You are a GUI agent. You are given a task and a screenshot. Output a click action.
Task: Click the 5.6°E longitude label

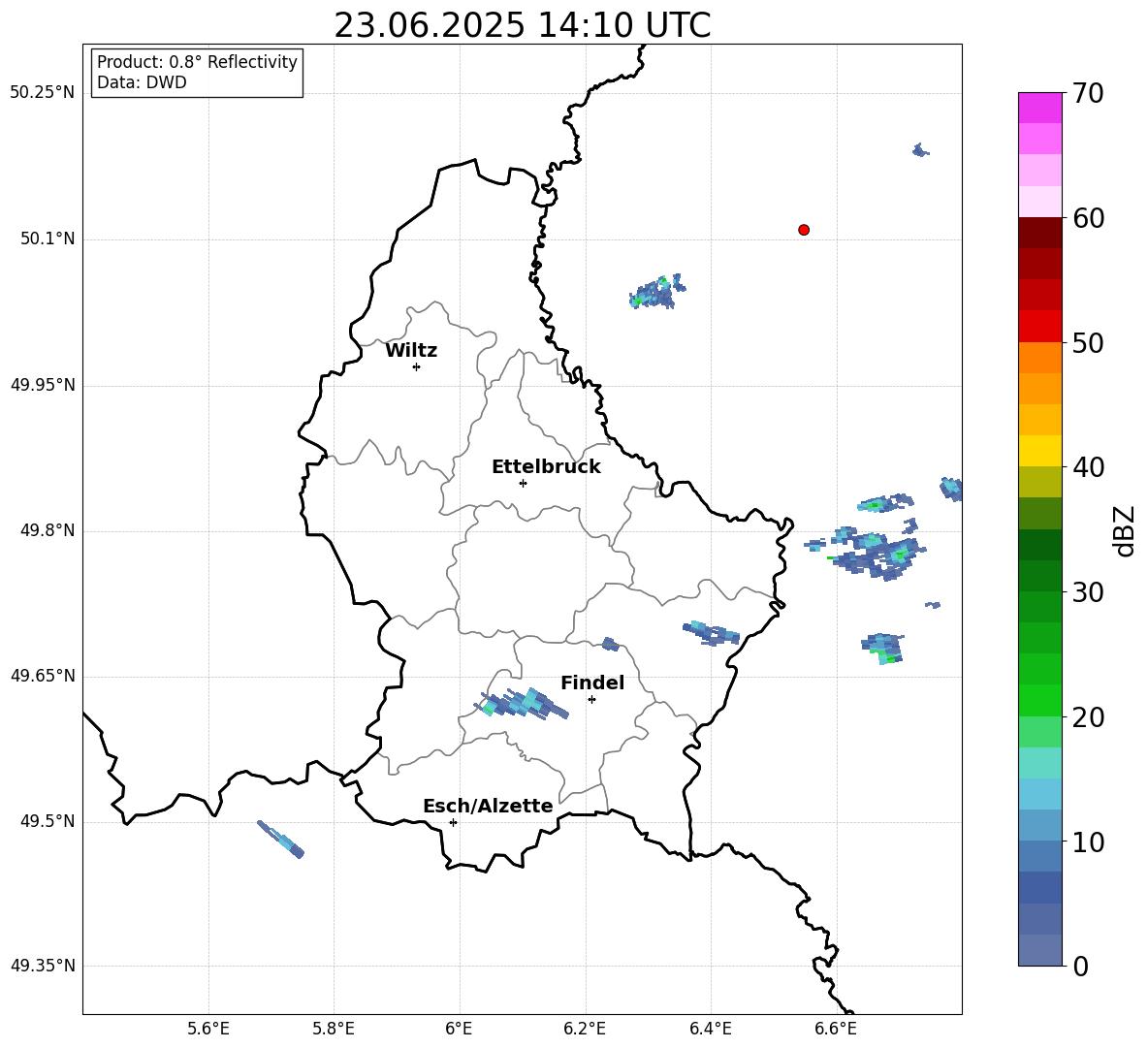tap(208, 1029)
